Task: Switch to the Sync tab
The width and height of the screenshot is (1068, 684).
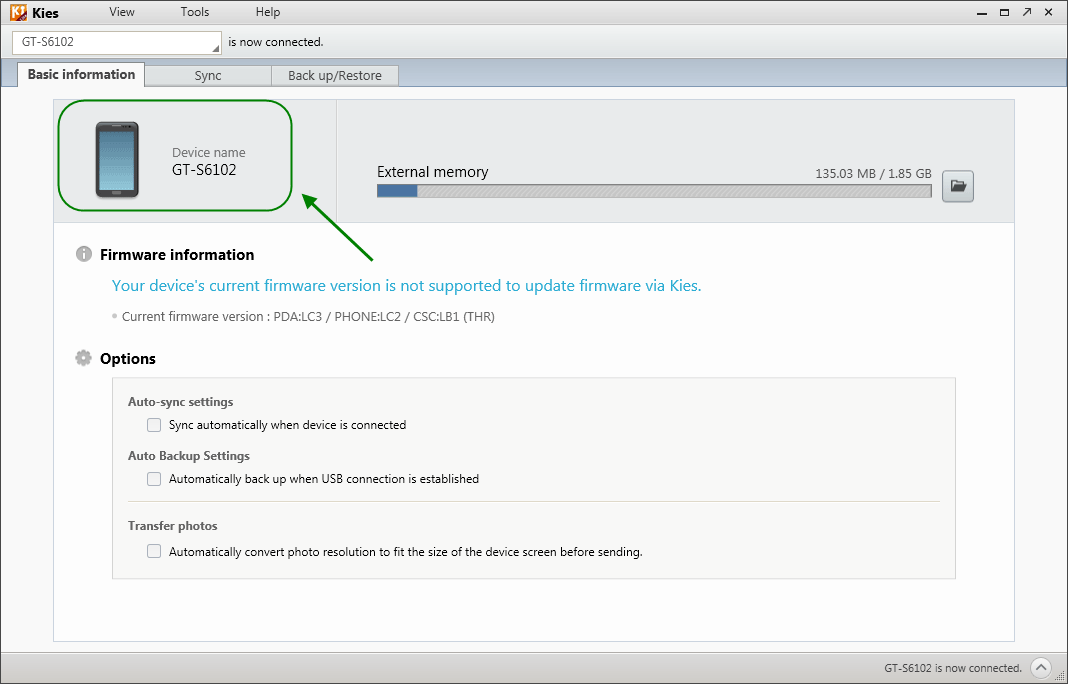Action: pos(208,76)
